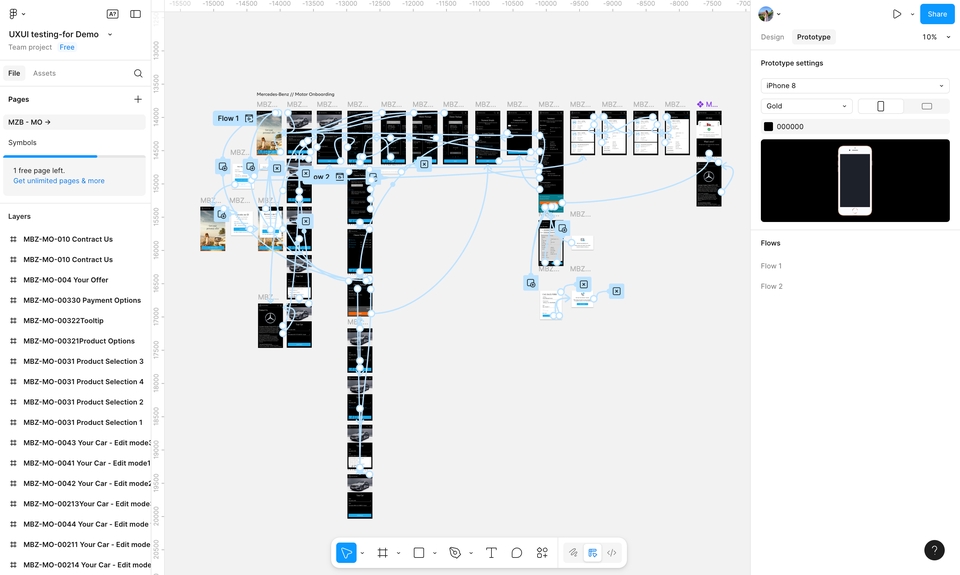Image resolution: width=960 pixels, height=575 pixels.
Task: Click the black 000000 background color swatch
Action: point(768,127)
